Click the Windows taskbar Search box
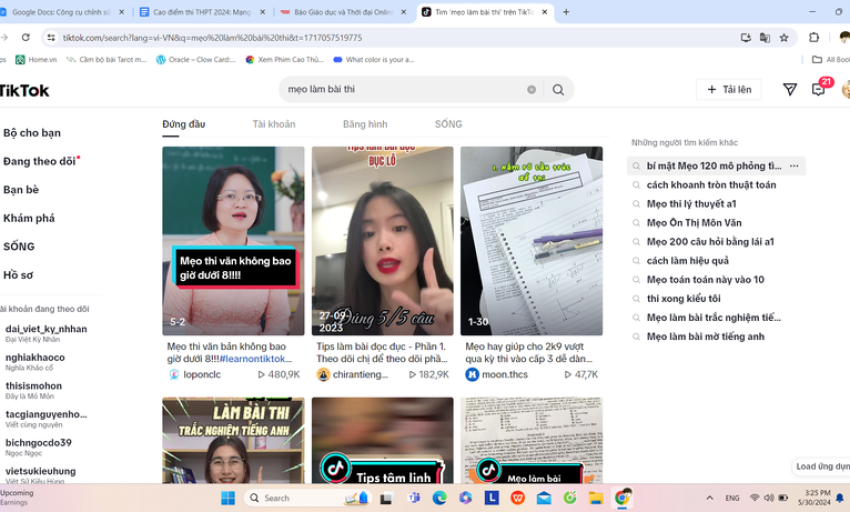Viewport: 850px width, 512px height. coord(307,498)
